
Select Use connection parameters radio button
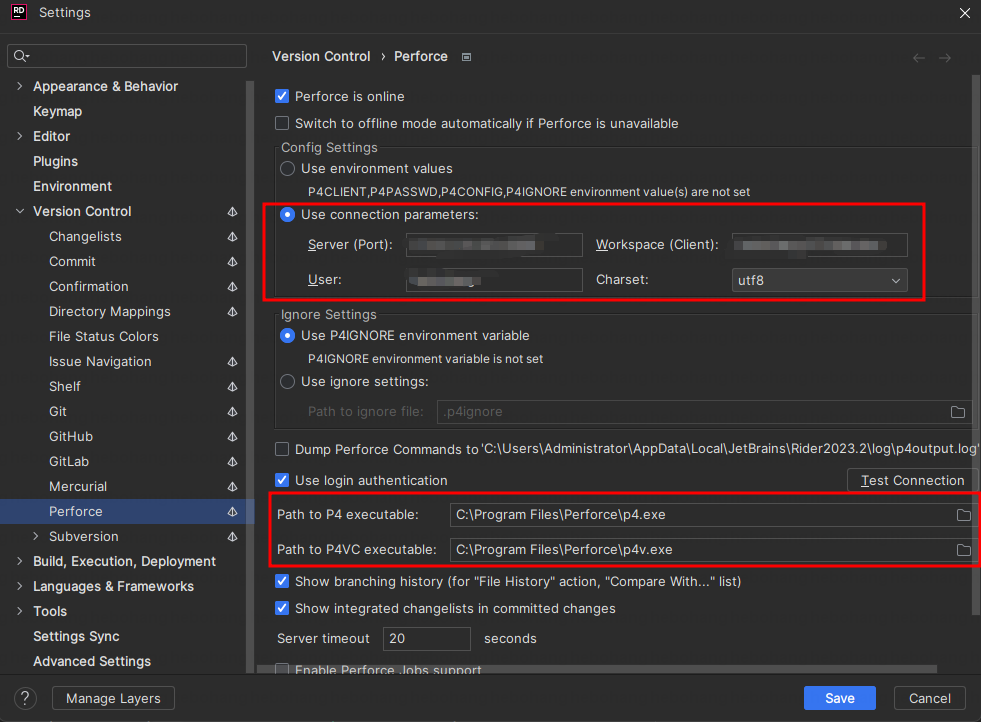287,215
